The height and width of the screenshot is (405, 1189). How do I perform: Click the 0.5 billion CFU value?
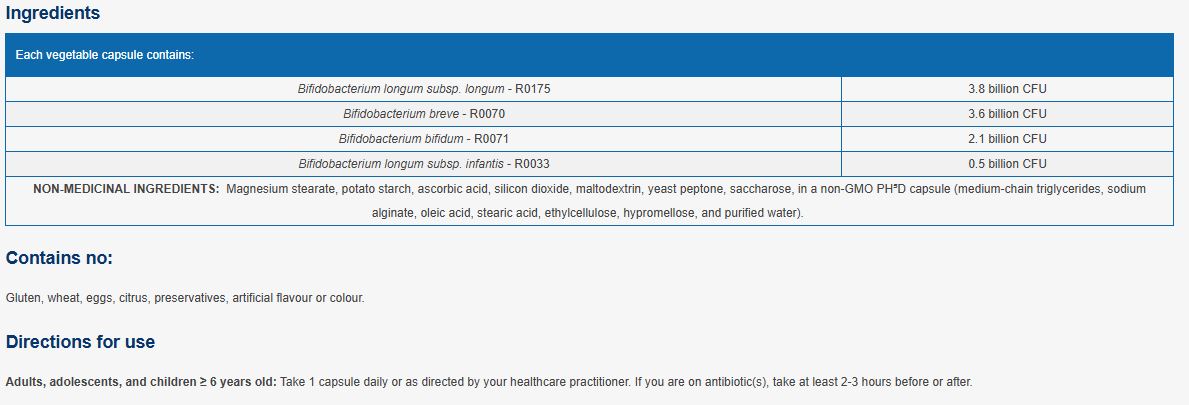[x=1007, y=164]
